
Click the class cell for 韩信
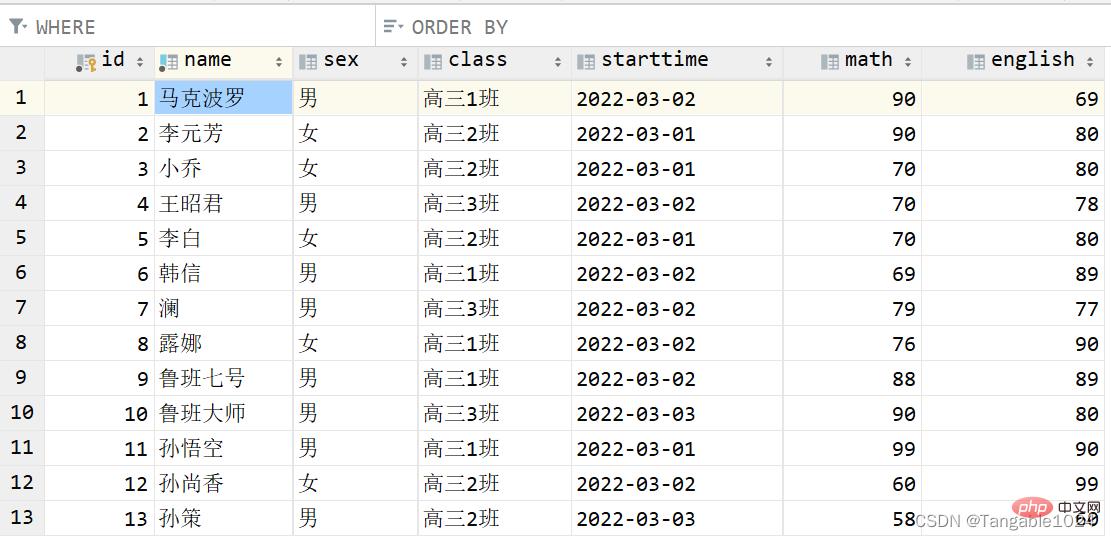[x=494, y=273]
